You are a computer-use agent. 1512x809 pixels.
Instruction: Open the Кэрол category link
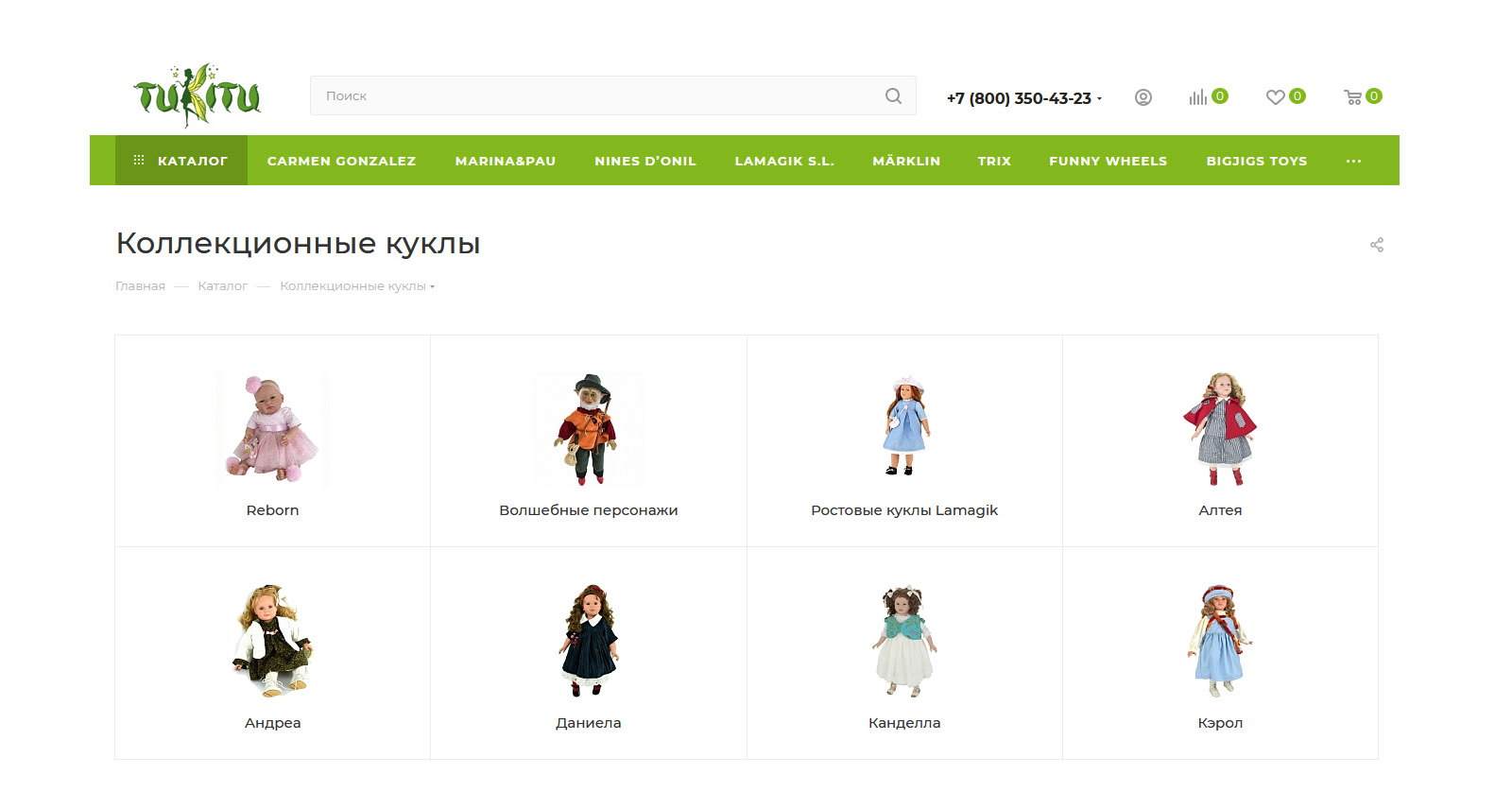coord(1220,723)
